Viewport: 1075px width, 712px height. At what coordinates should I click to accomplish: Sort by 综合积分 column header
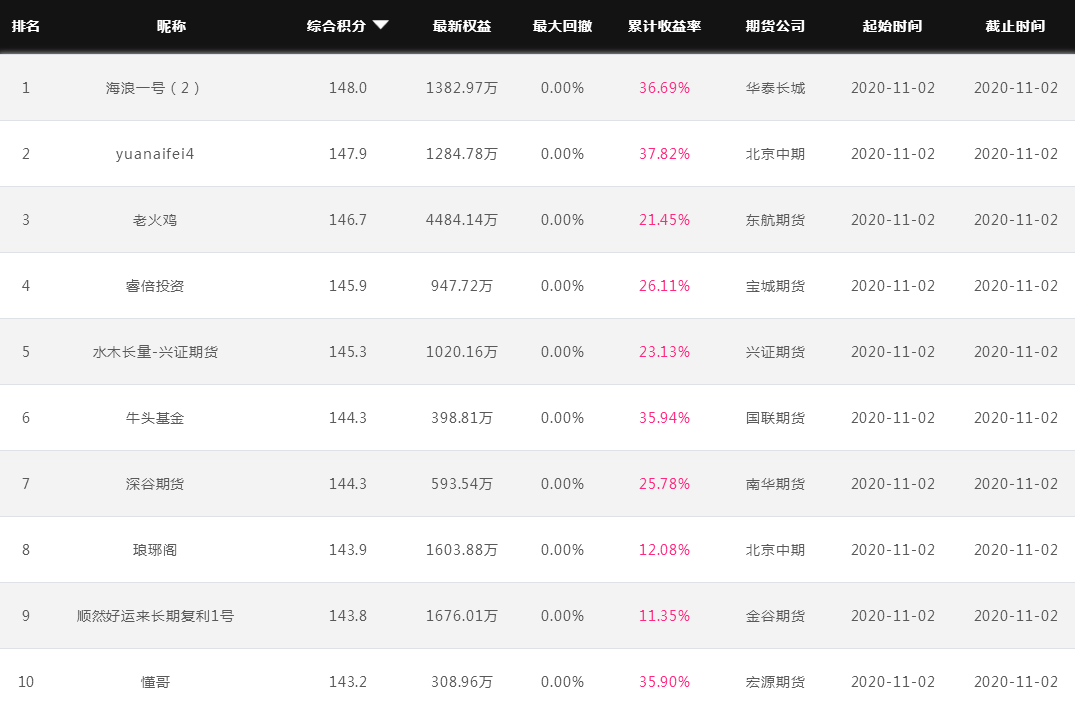[x=336, y=26]
